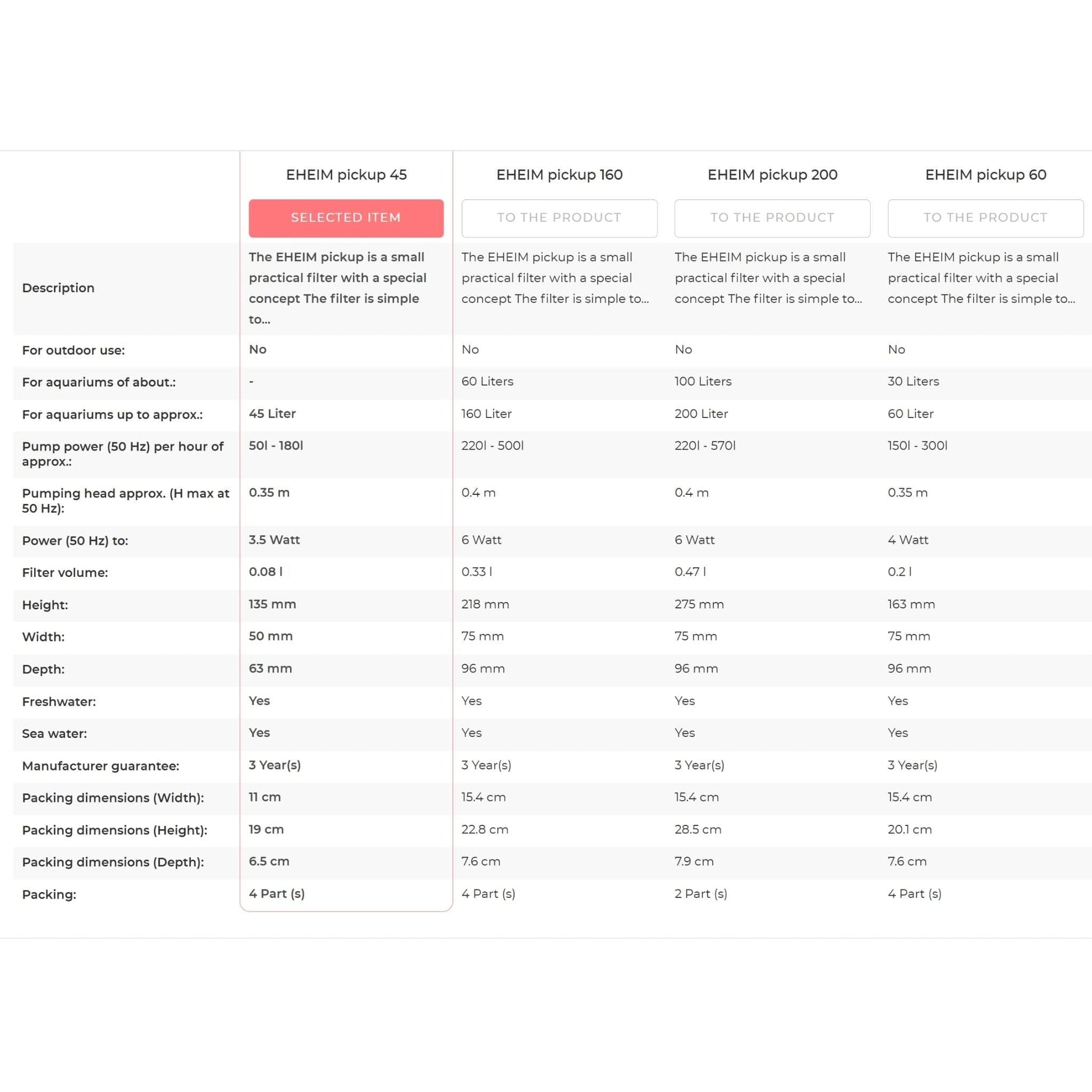Screen dimensions: 1092x1092
Task: Select the EHEIM pickup 160 heading
Action: point(559,175)
